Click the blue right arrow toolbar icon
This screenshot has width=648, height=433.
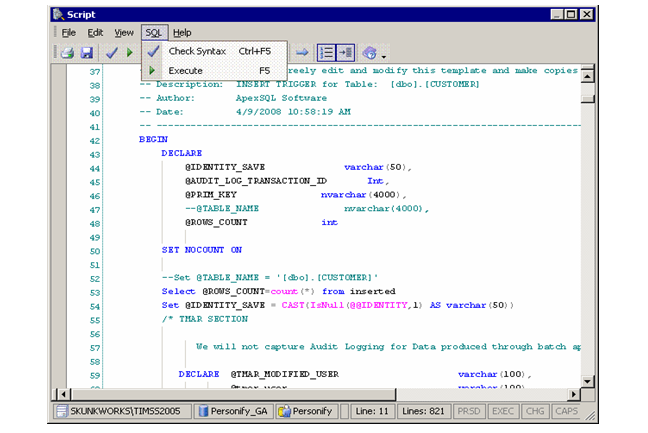[x=302, y=52]
